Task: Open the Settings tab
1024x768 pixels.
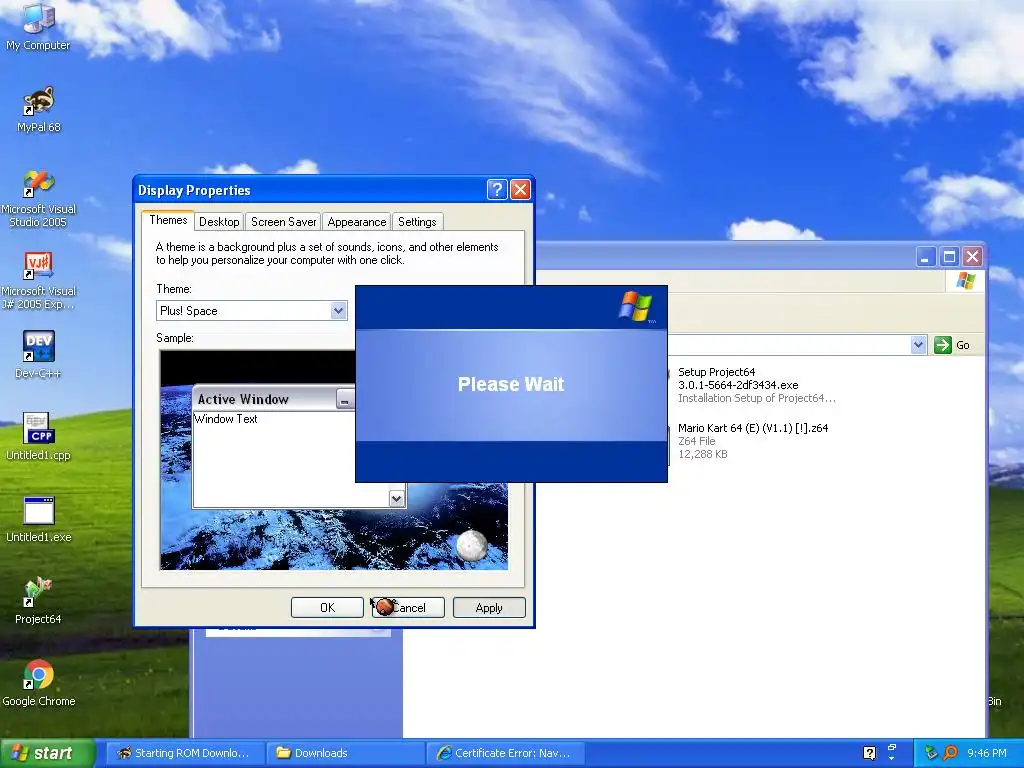Action: tap(417, 222)
